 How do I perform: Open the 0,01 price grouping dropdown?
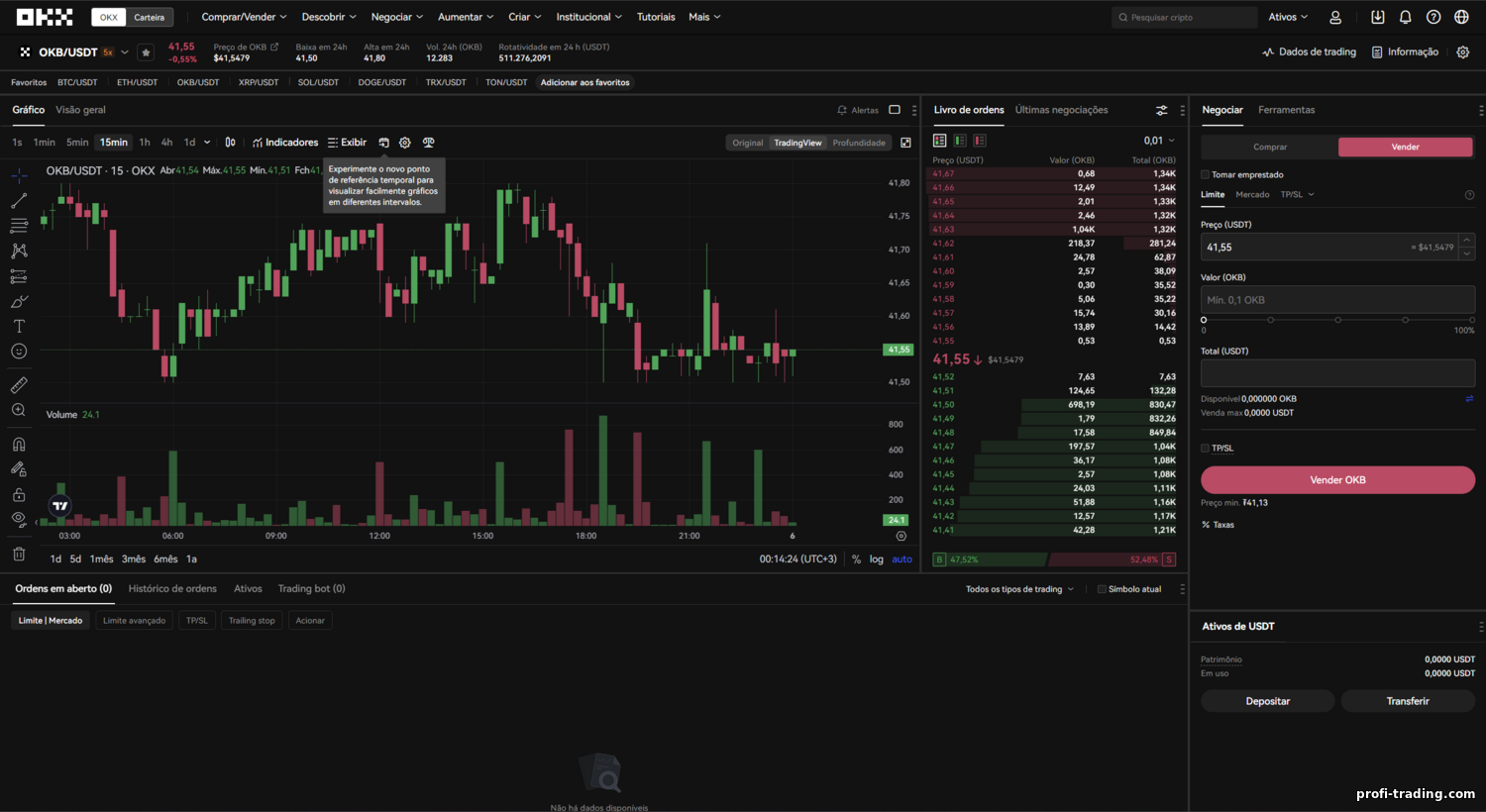[1159, 141]
